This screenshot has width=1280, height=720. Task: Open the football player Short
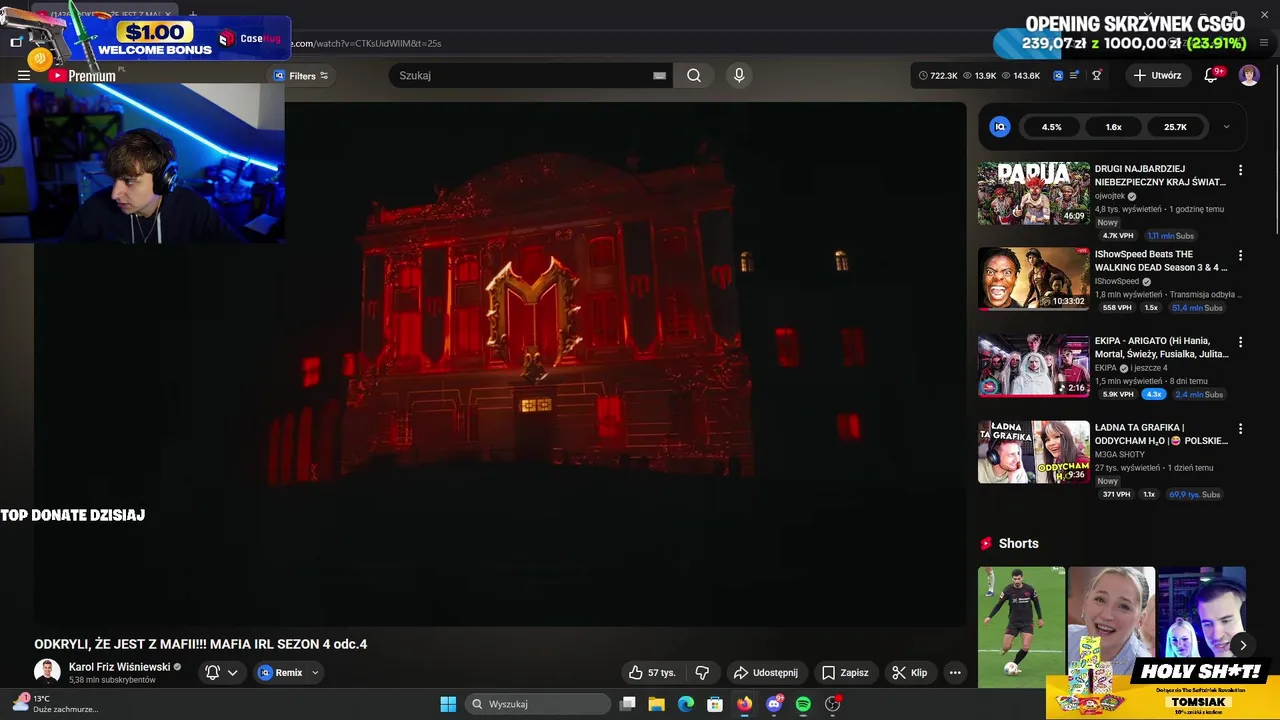click(x=1021, y=627)
